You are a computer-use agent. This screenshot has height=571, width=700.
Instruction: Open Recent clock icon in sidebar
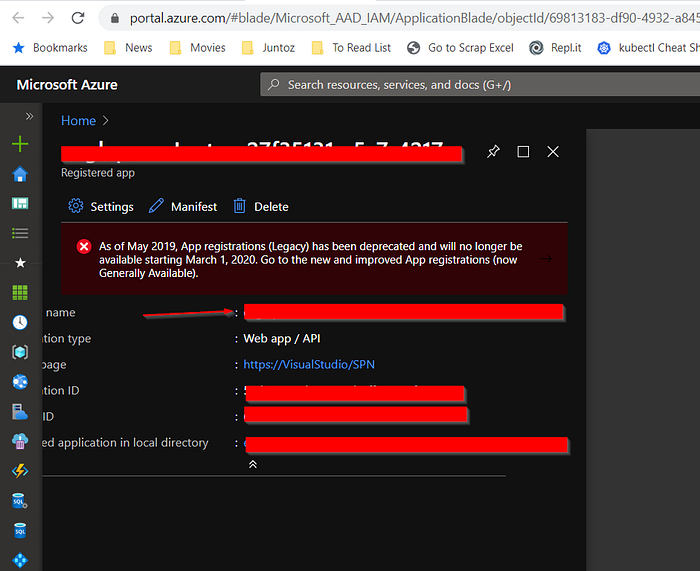coord(20,322)
